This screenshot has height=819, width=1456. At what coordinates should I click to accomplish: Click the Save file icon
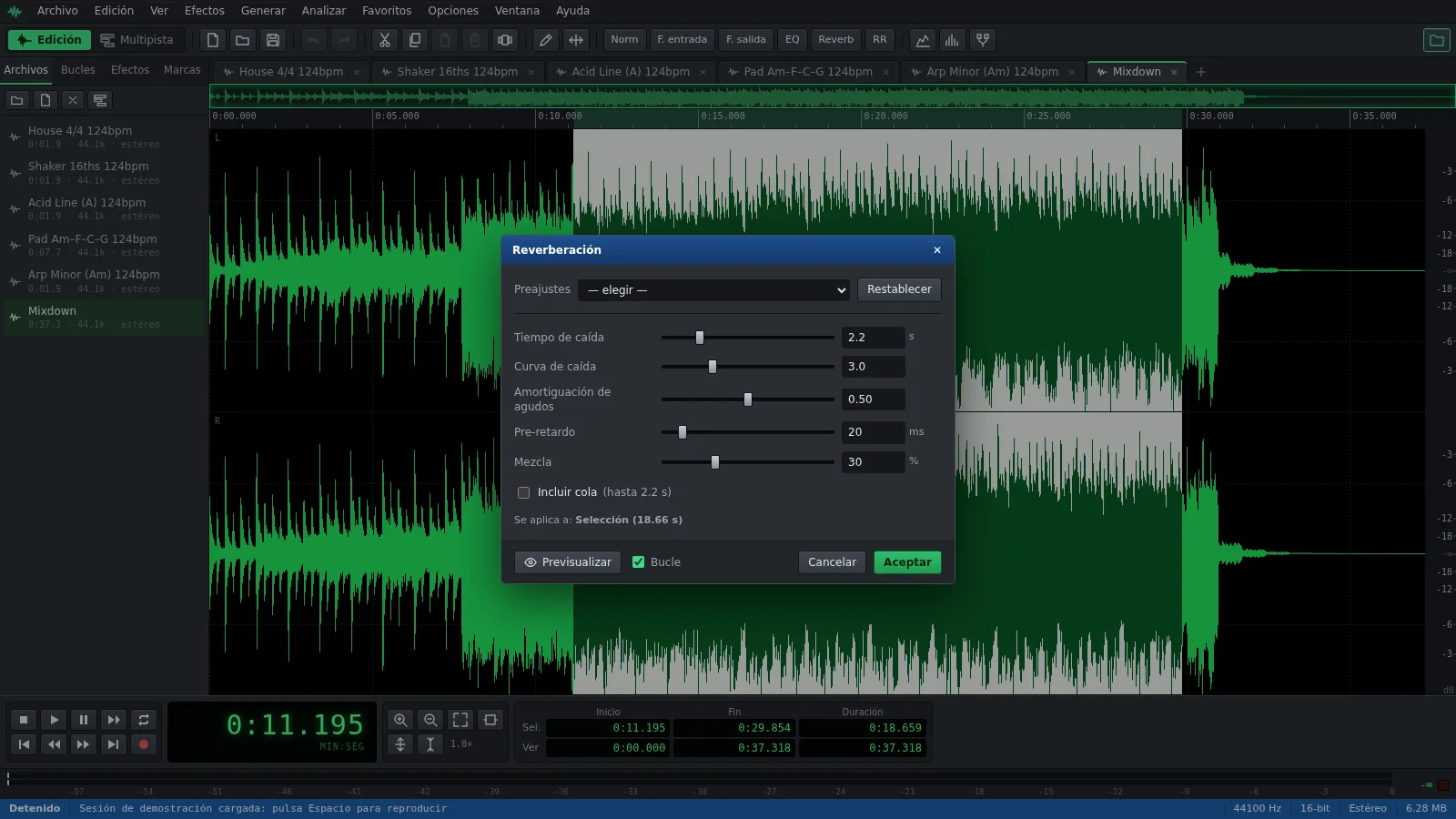pos(272,40)
